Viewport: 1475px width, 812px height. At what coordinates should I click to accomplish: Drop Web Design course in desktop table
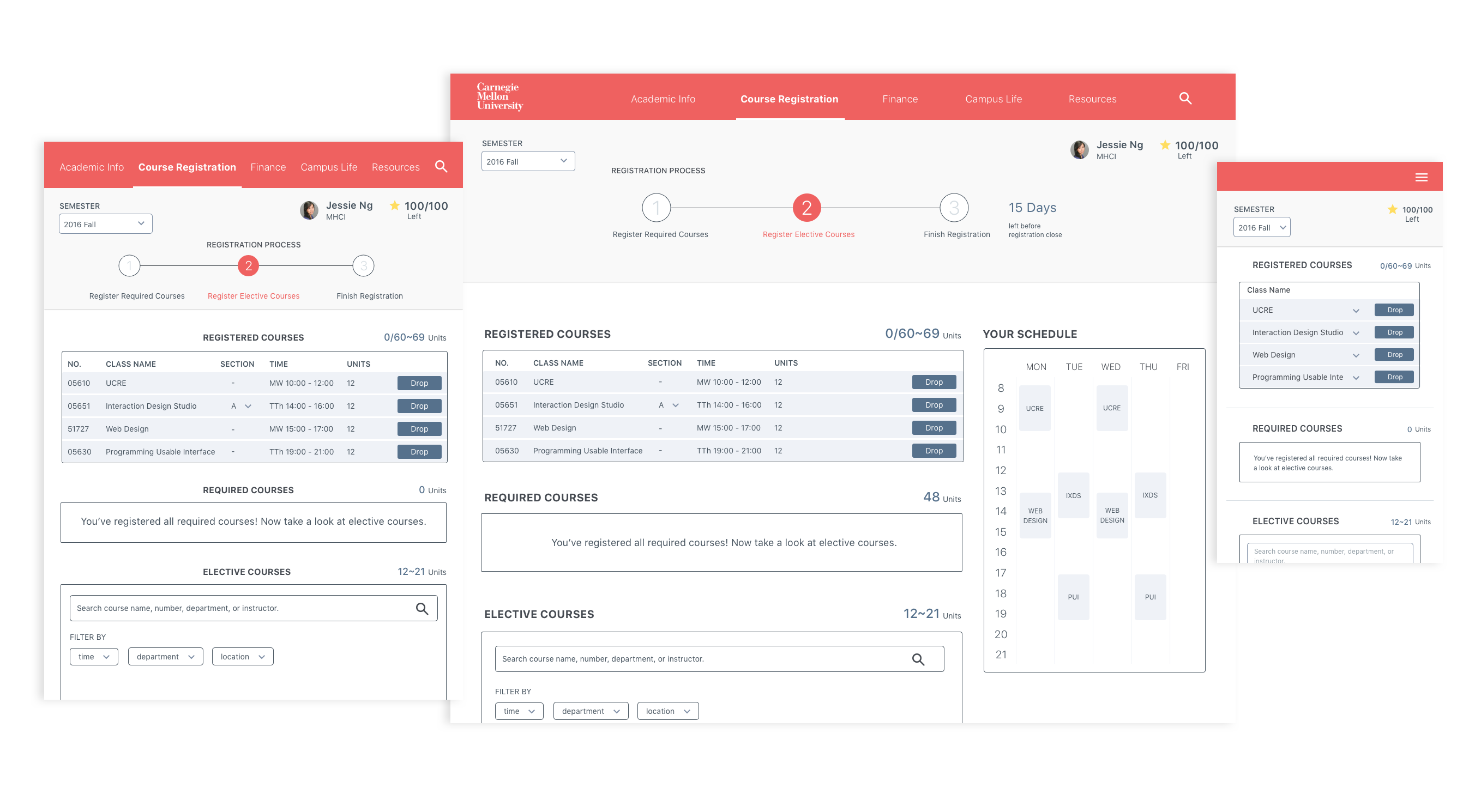(934, 427)
